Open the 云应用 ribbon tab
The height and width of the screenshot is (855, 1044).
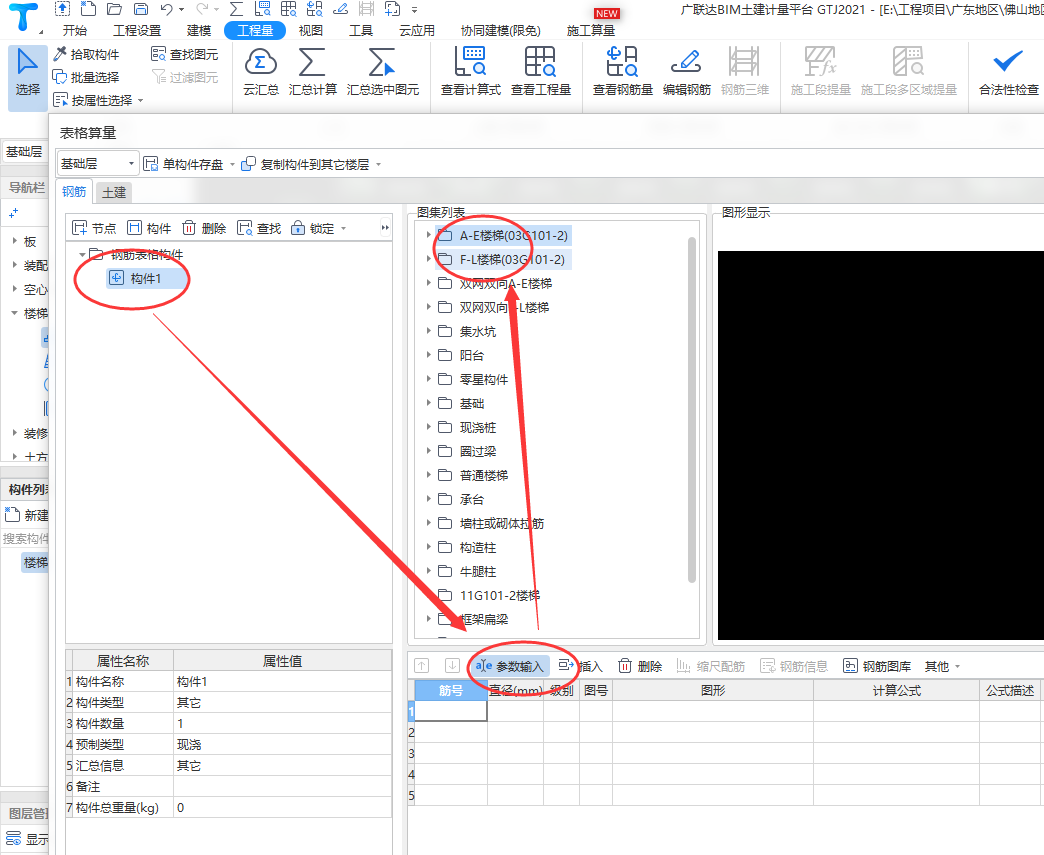[x=417, y=31]
